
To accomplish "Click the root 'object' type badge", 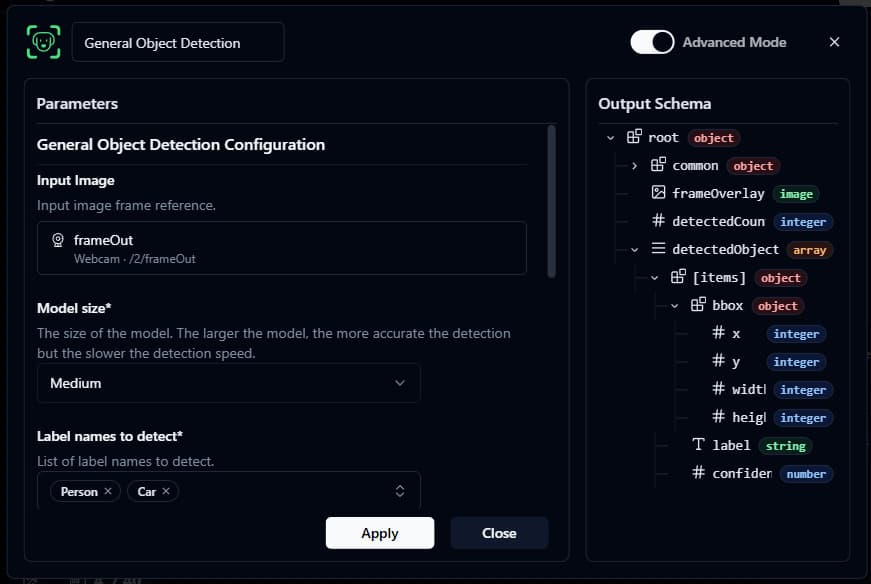I will pyautogui.click(x=713, y=138).
